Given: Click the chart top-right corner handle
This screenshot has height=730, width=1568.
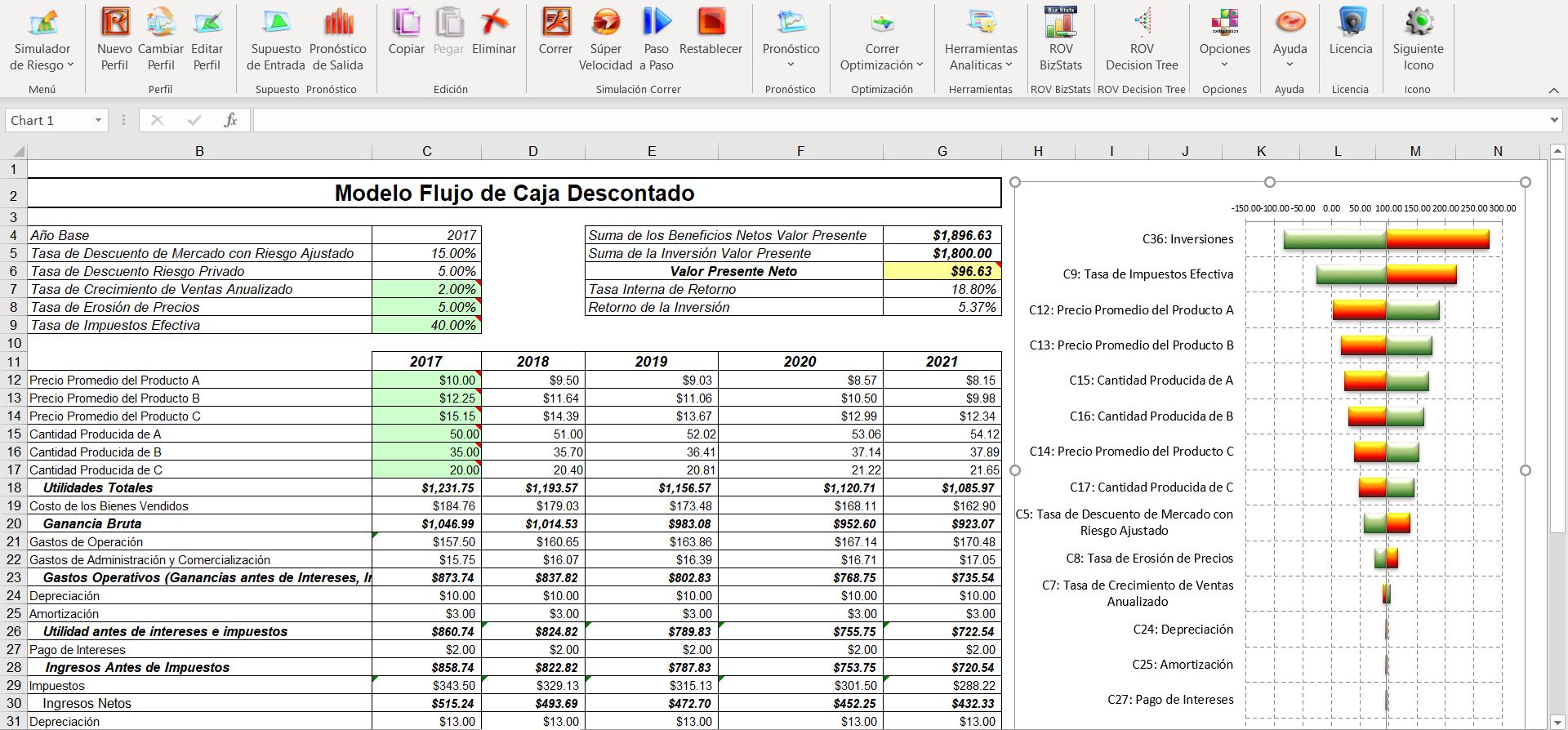Looking at the screenshot, I should pyautogui.click(x=1526, y=182).
